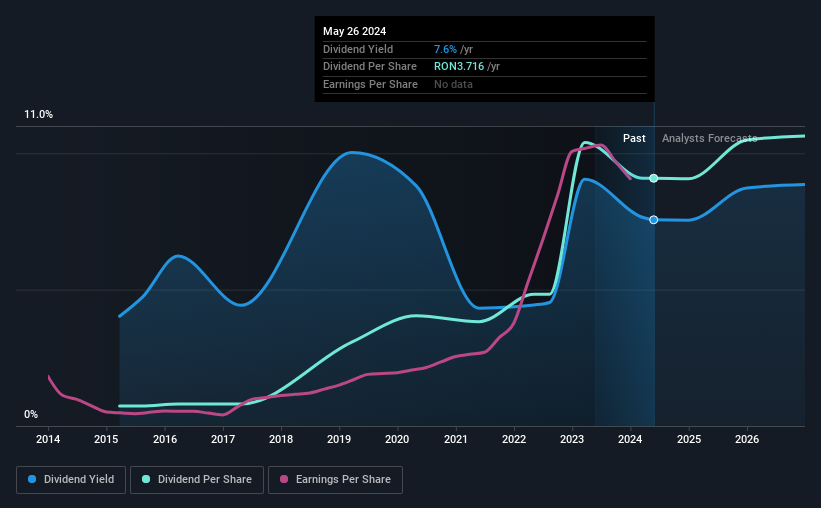821x508 pixels.
Task: Toggle the Earnings Per Share legend button
Action: (x=335, y=480)
